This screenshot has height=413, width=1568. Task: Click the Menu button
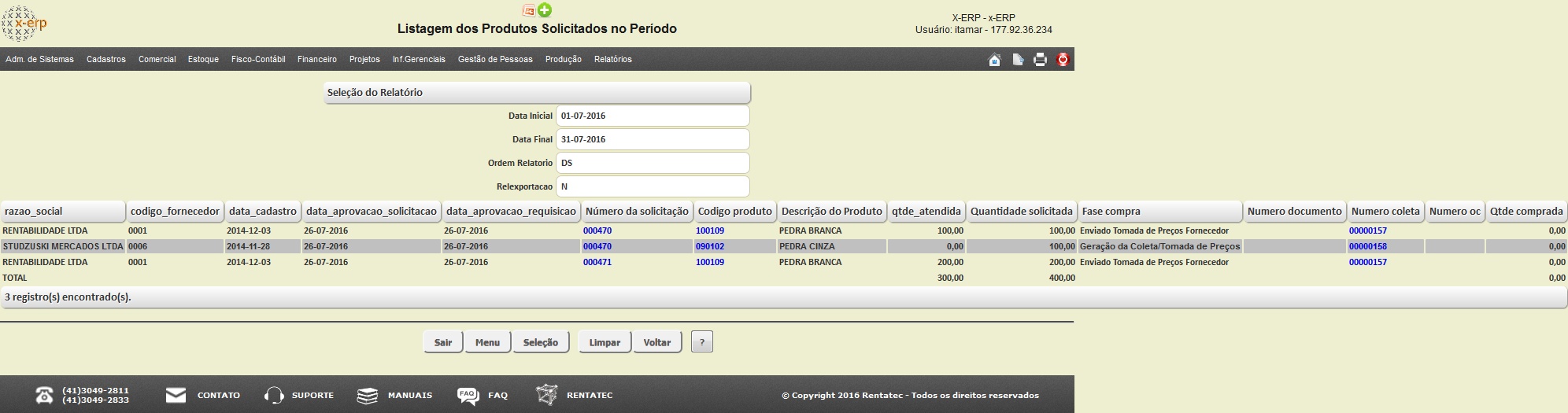(x=487, y=342)
